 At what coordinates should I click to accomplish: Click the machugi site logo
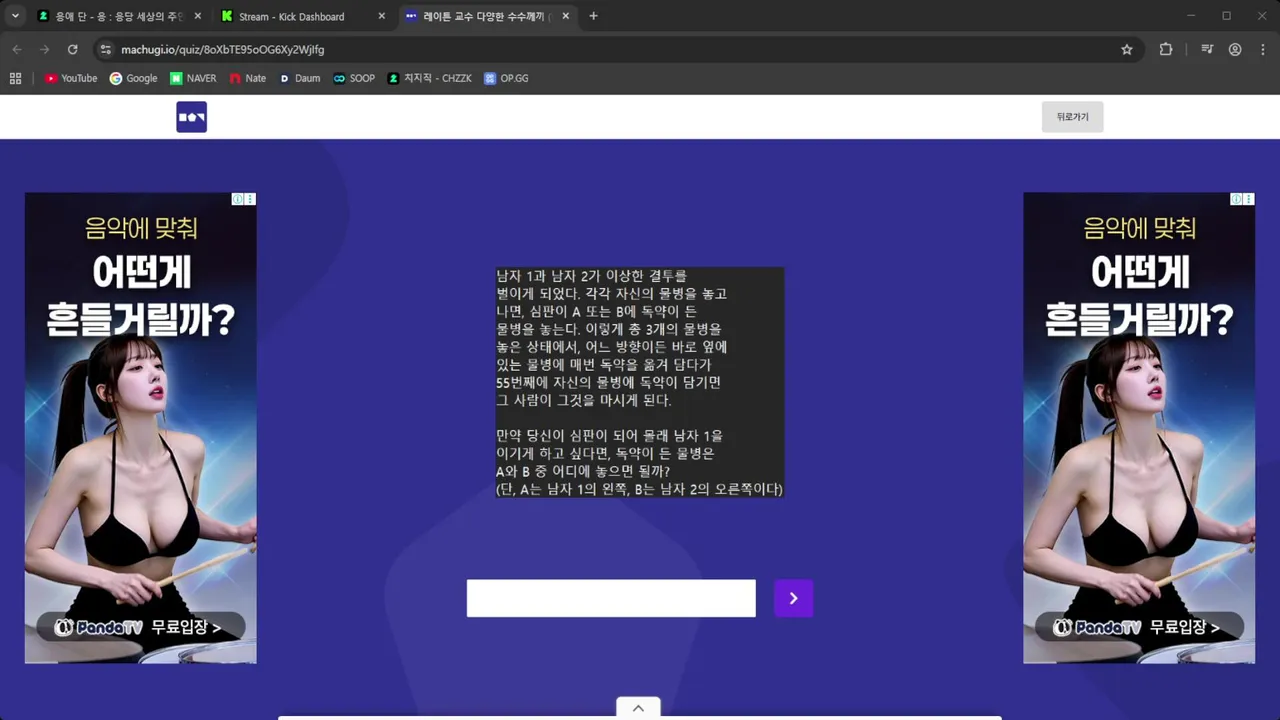(191, 117)
